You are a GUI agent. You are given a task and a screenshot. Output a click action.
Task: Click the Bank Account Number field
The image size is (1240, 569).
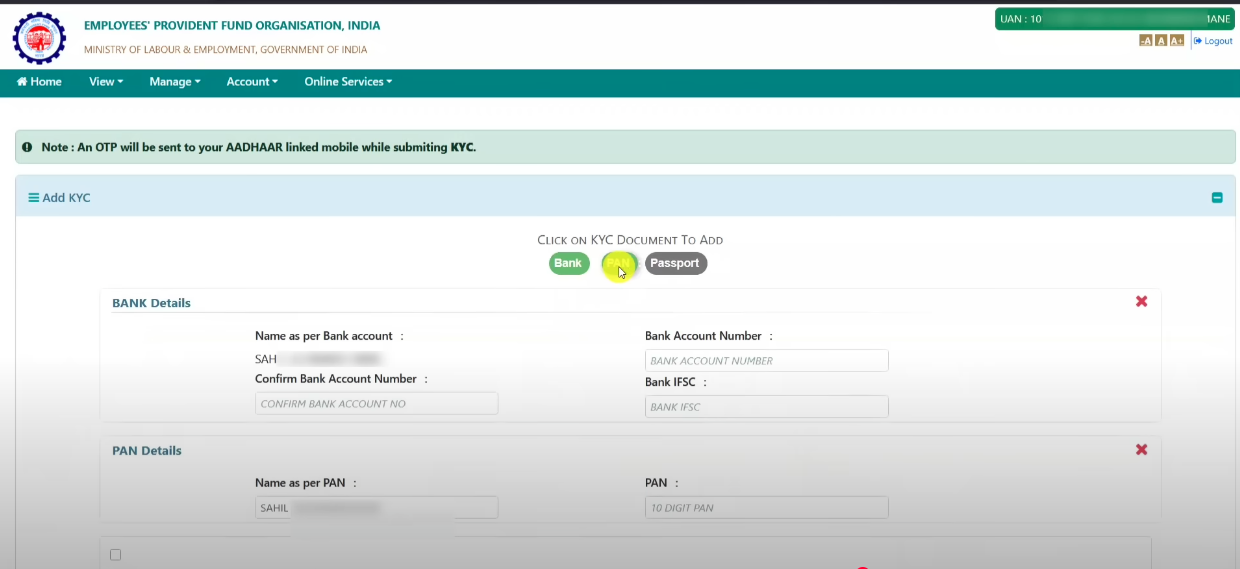point(766,361)
